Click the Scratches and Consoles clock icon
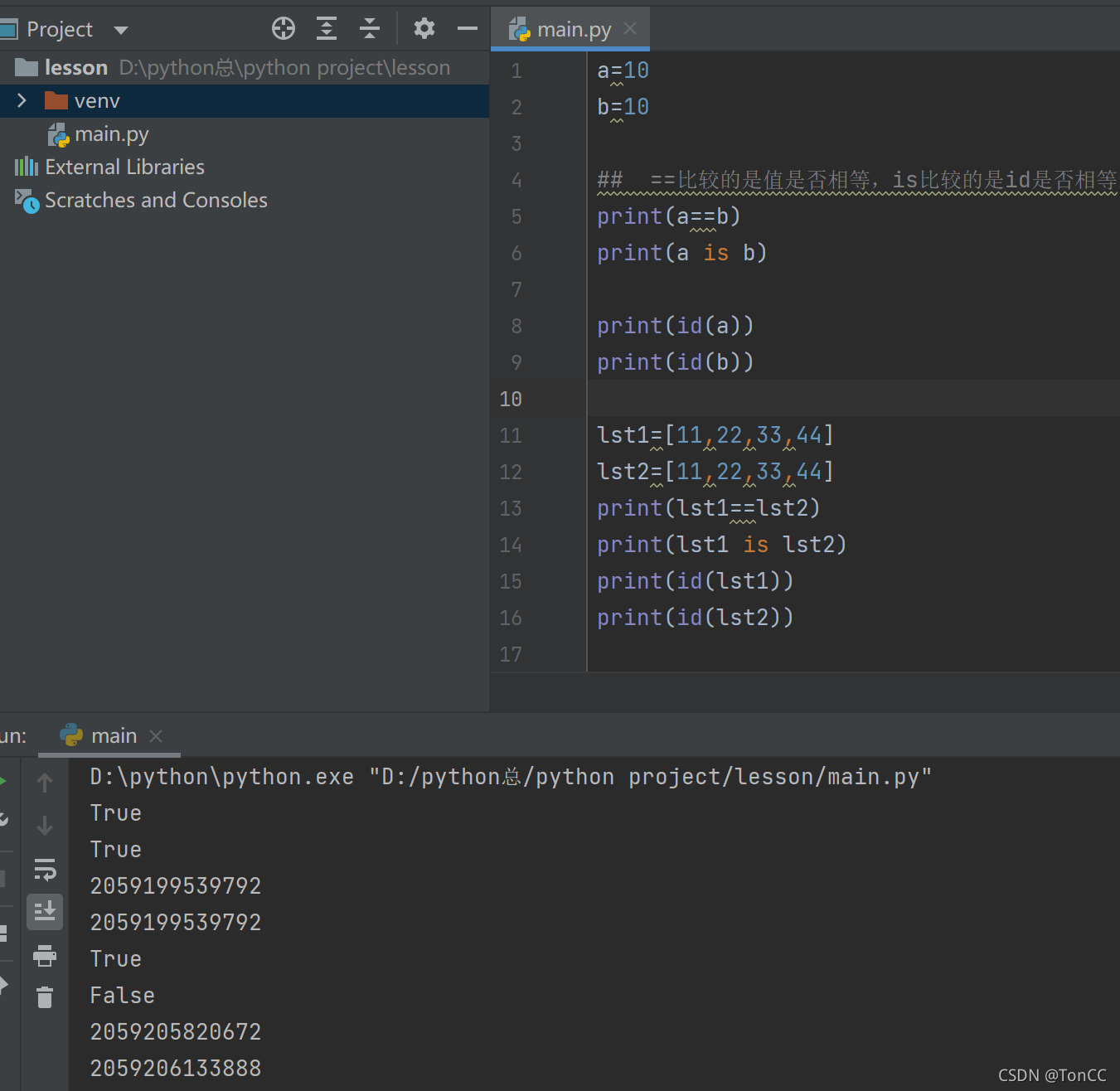Screen dimensions: 1120x1091 27,201
